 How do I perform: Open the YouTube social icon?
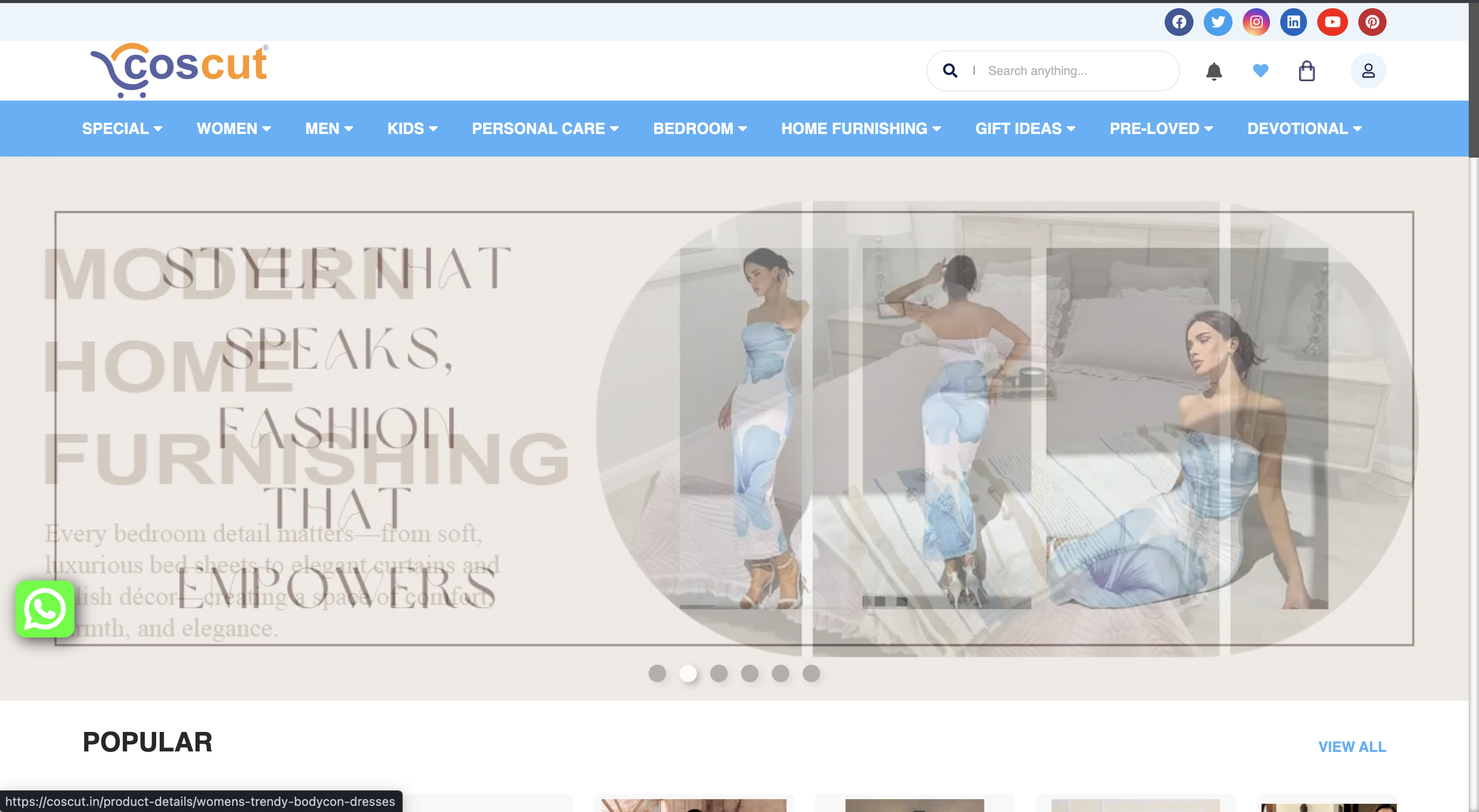pos(1332,23)
